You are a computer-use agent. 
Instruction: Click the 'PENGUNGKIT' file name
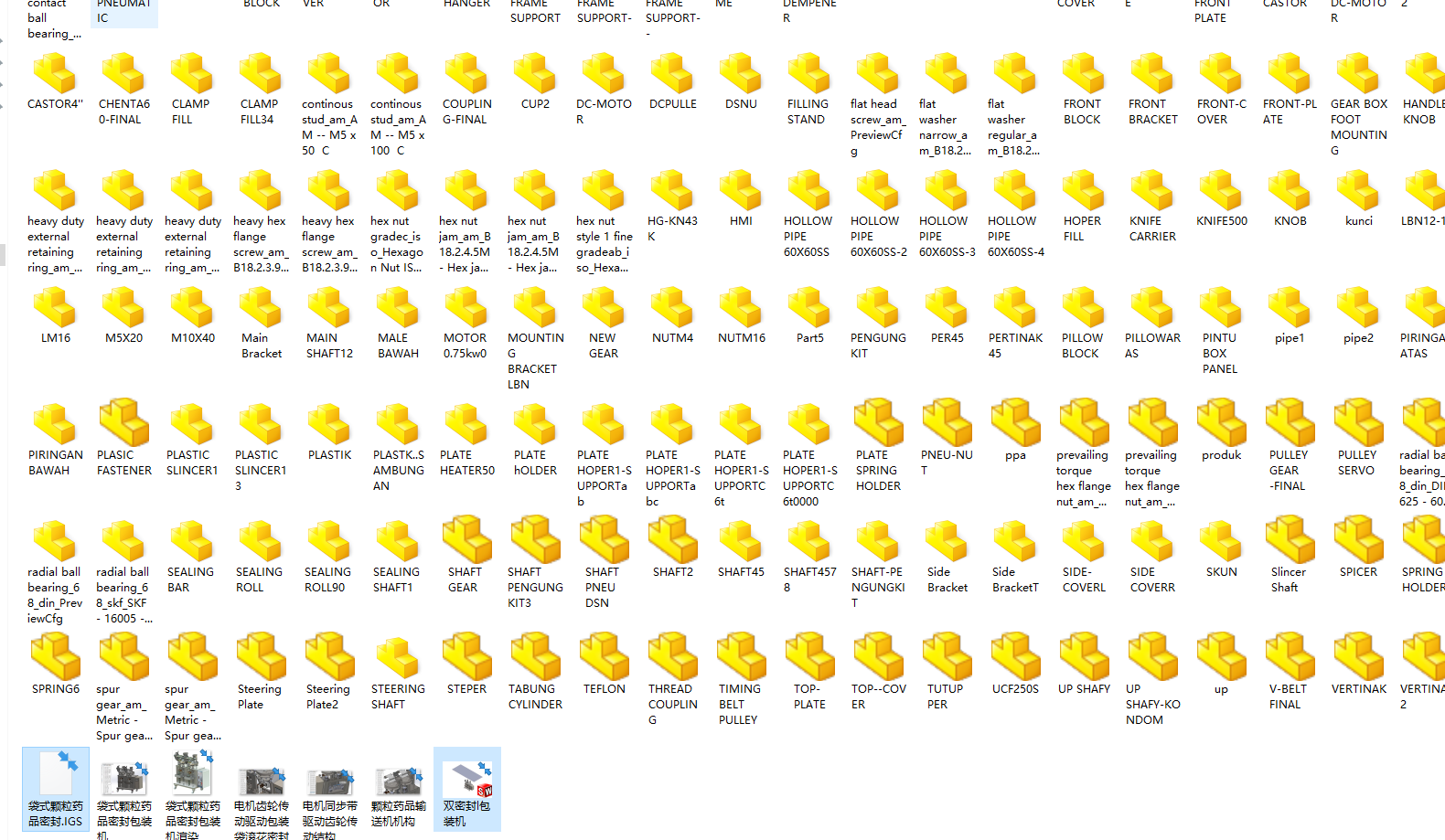[878, 346]
